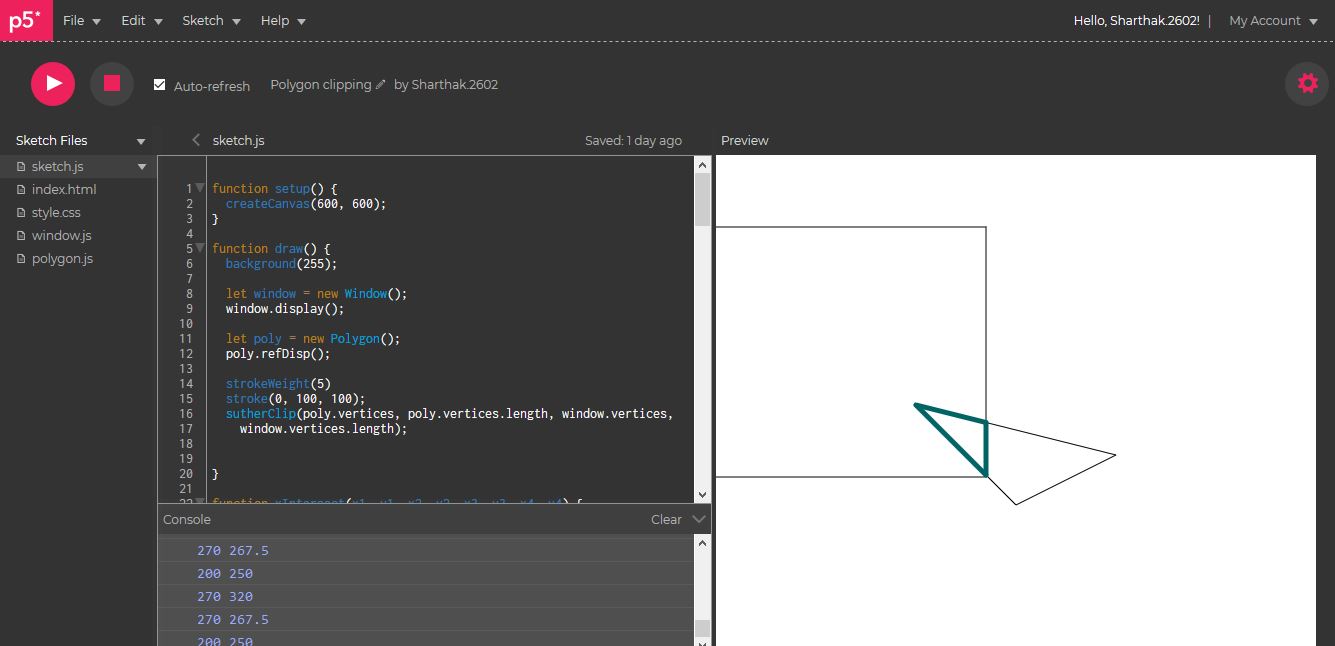1335x646 pixels.
Task: Open the window.js file
Action: coord(60,235)
